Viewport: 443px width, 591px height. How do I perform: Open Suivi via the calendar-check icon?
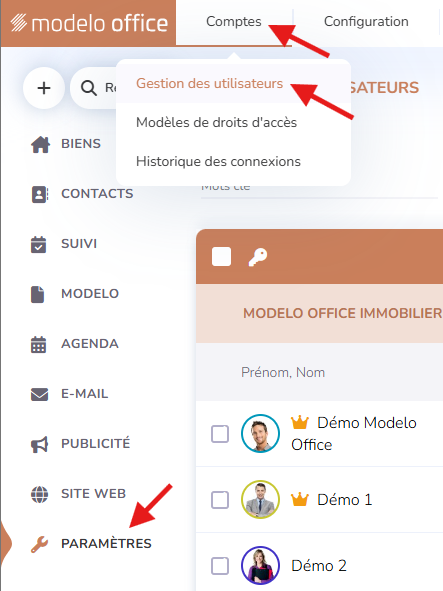(38, 244)
